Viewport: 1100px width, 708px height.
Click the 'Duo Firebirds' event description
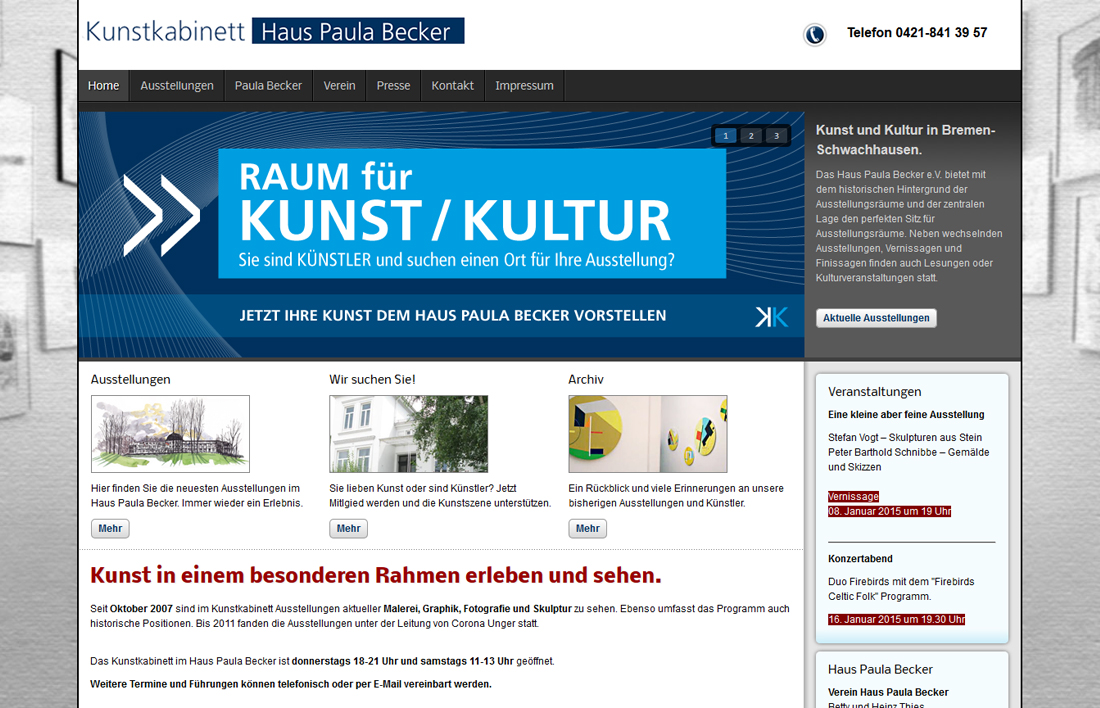[x=901, y=589]
